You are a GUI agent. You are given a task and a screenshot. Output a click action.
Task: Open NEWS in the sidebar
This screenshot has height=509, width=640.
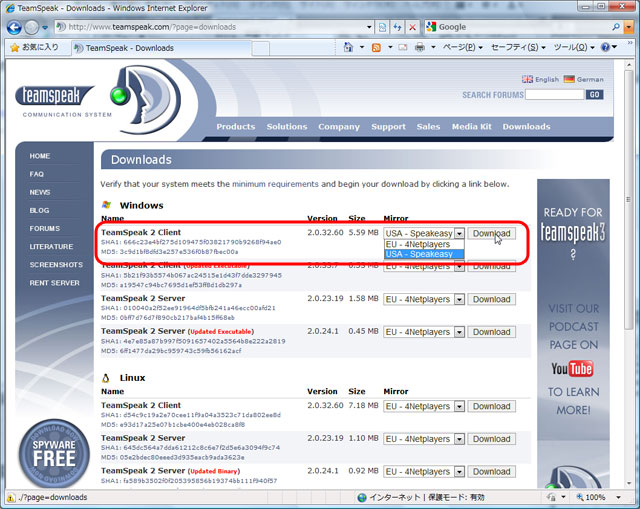pos(40,192)
